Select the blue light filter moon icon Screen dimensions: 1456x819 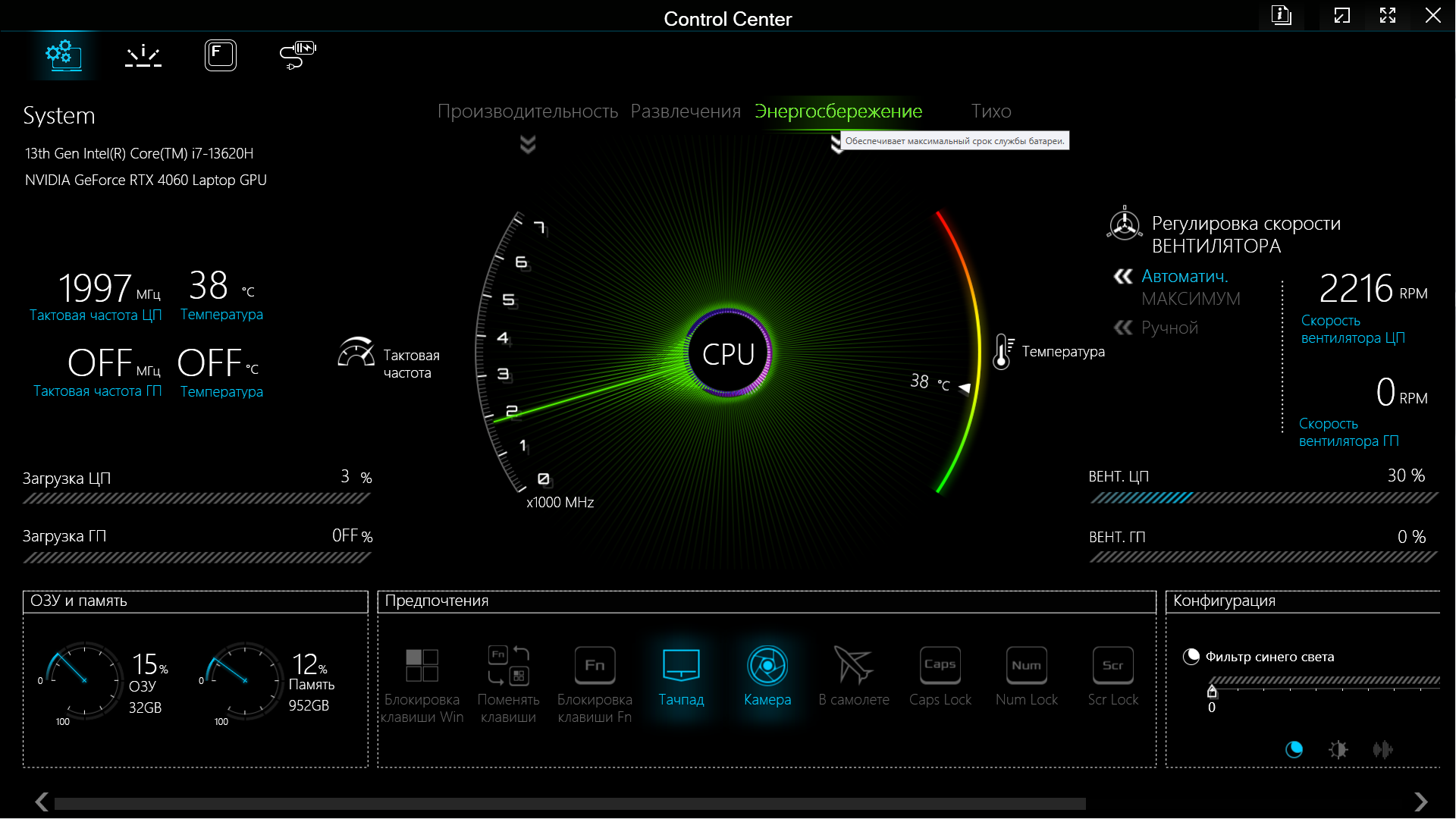tap(1294, 749)
